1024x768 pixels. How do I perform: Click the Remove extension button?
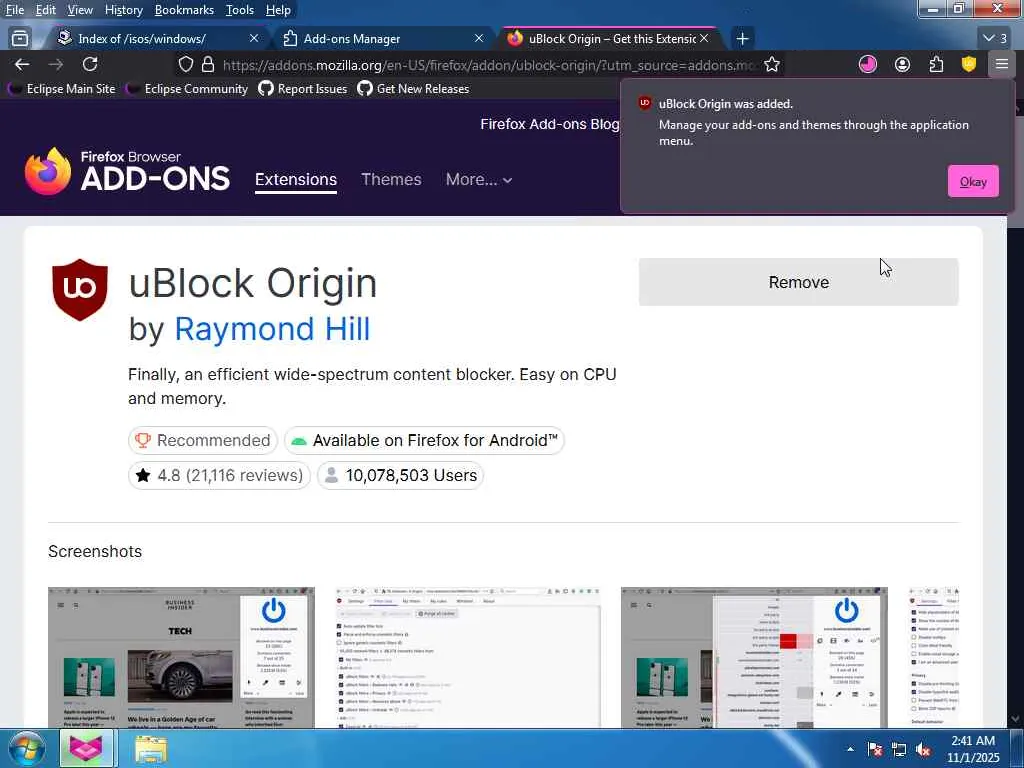click(x=798, y=282)
